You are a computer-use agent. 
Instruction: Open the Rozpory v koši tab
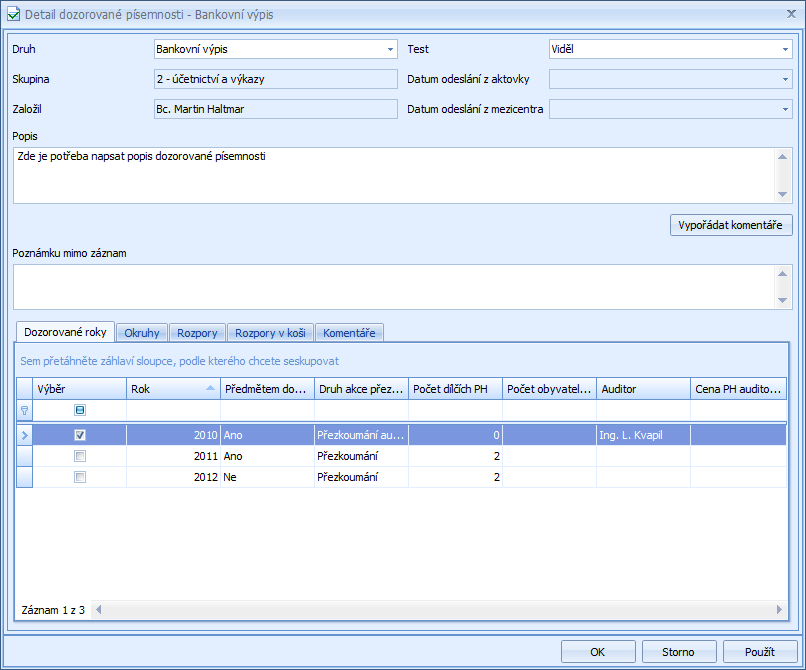[x=270, y=333]
